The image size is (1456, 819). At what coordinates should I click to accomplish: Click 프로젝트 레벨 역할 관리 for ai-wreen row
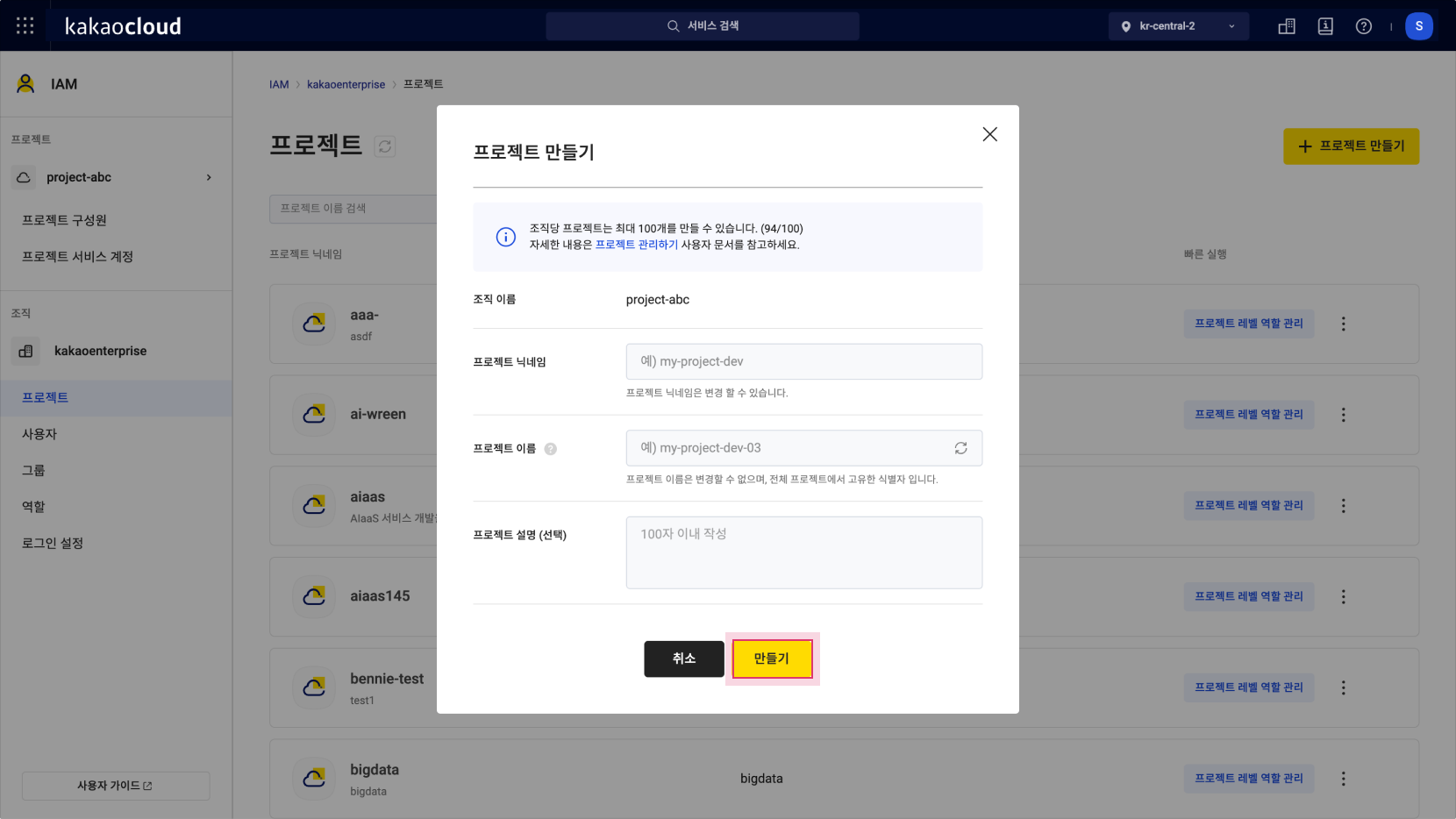[1249, 415]
